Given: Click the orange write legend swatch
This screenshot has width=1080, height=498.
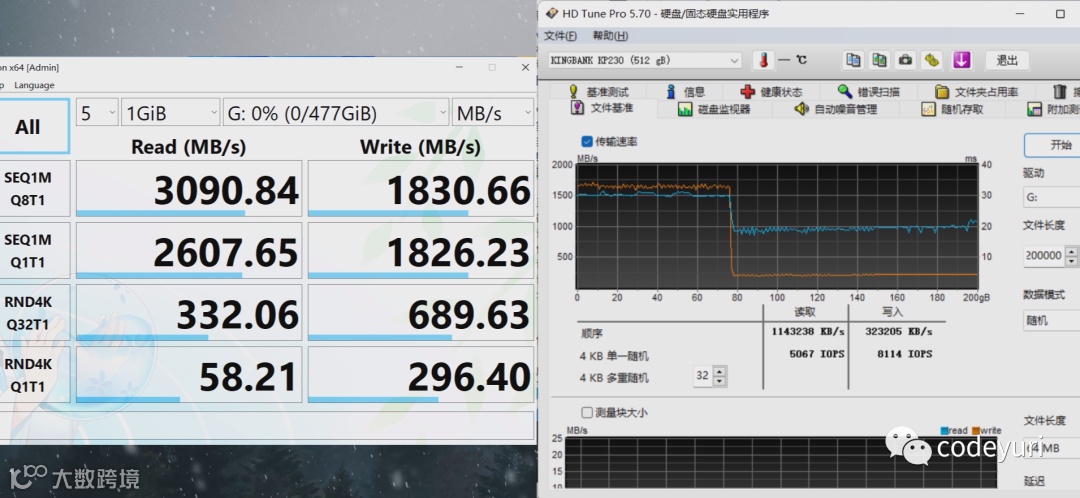Looking at the screenshot, I should click(x=975, y=431).
